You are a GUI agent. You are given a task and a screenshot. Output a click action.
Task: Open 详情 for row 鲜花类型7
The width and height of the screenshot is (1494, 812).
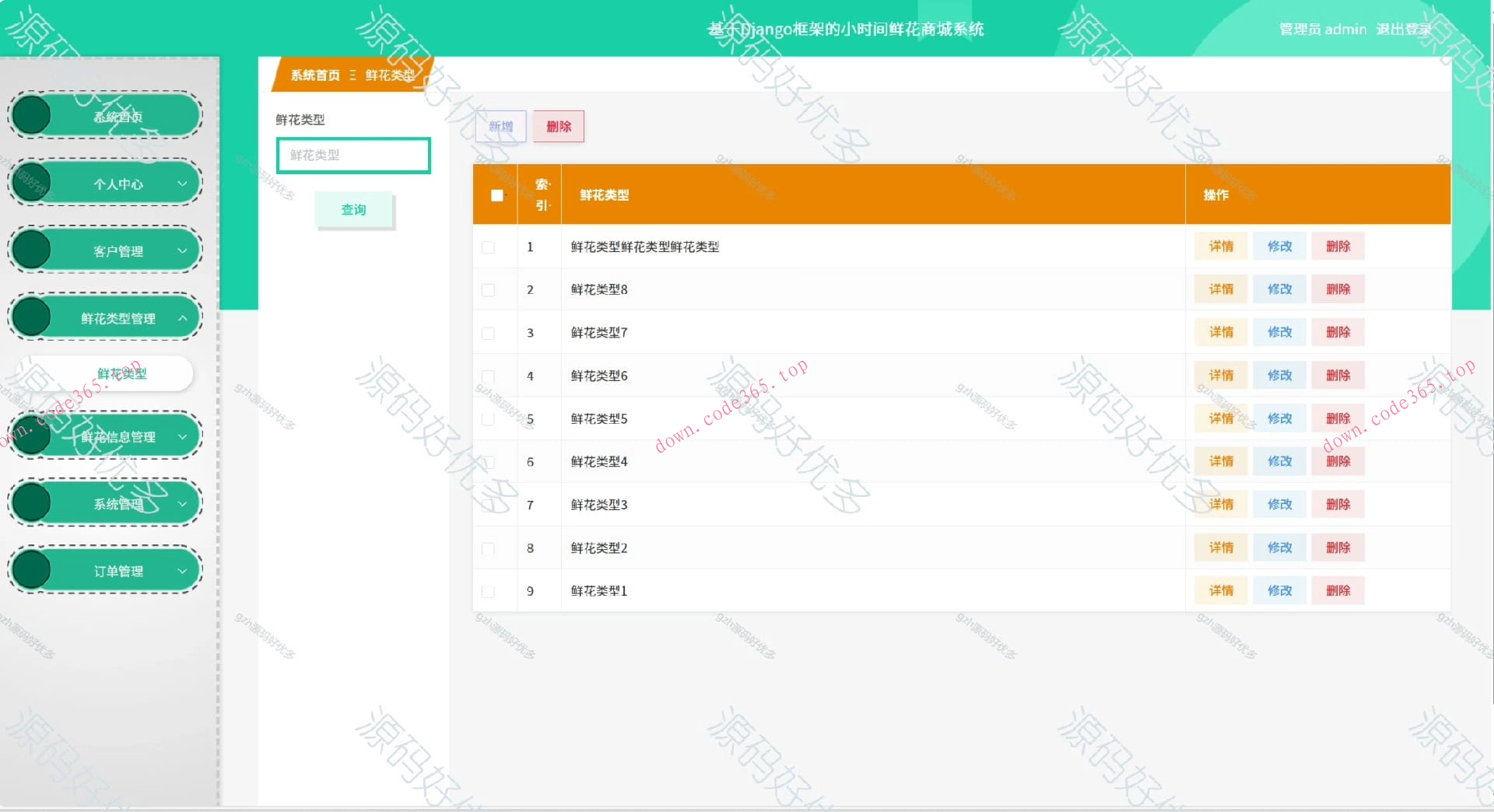tap(1220, 332)
